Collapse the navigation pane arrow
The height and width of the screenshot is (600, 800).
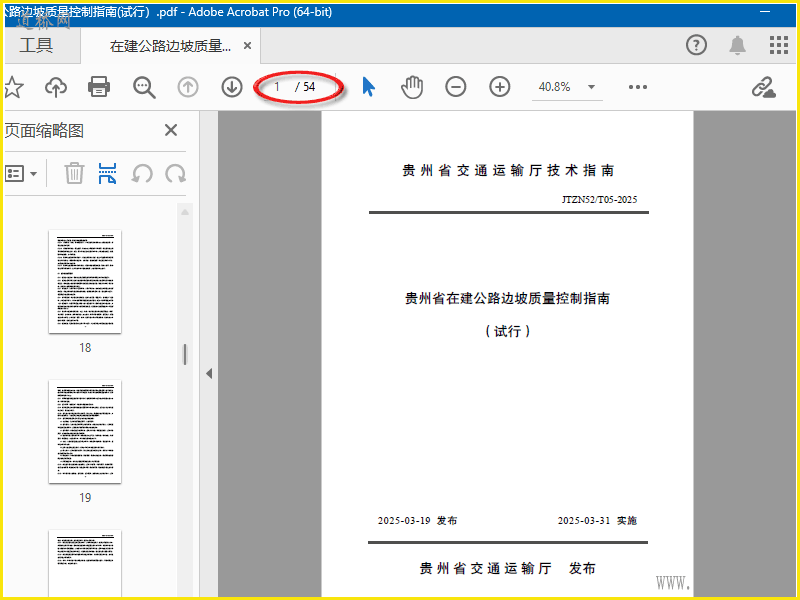click(x=209, y=373)
